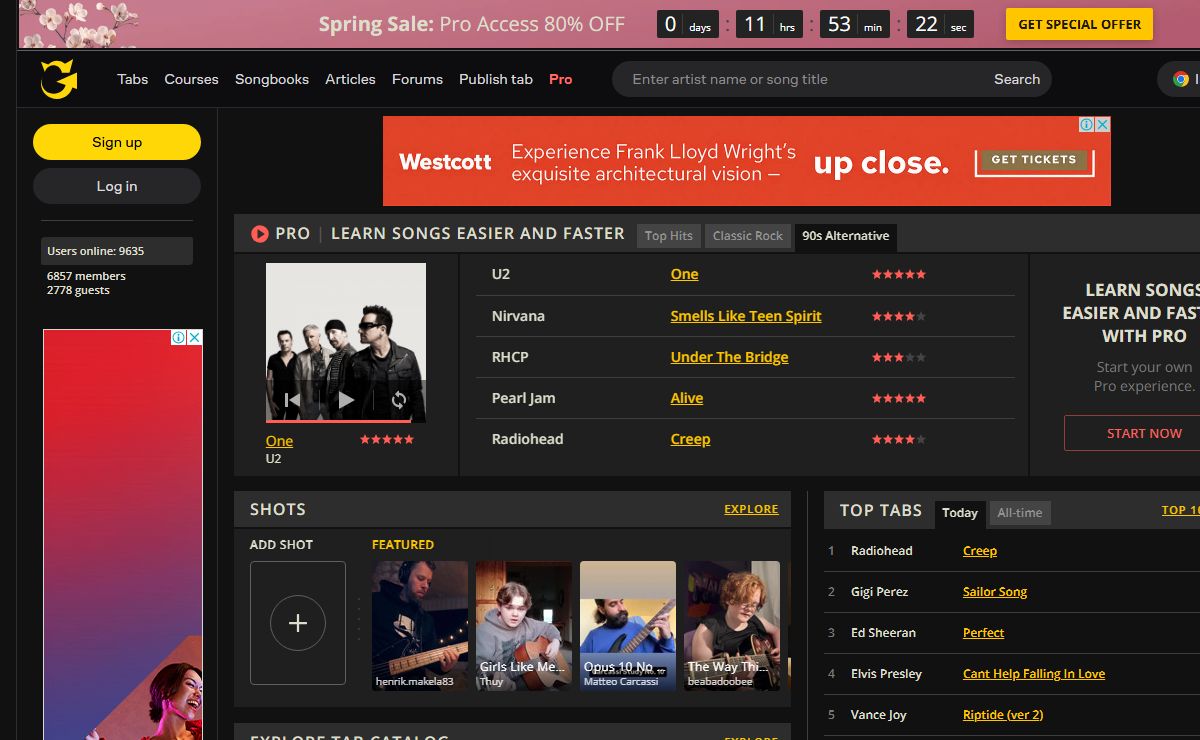This screenshot has height=740, width=1200.
Task: Click EXPLORE link in Shots section
Action: [x=751, y=509]
